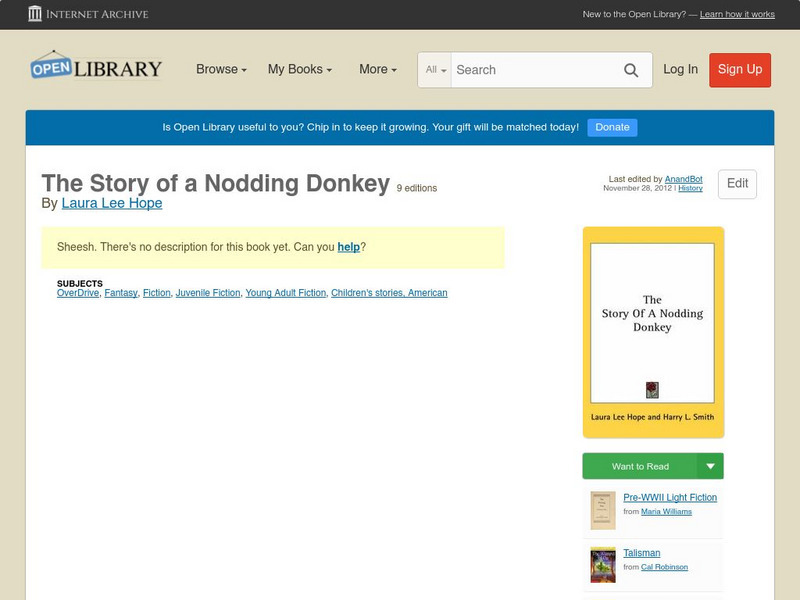The height and width of the screenshot is (600, 800).
Task: Click the magnifying glass search icon
Action: [631, 70]
